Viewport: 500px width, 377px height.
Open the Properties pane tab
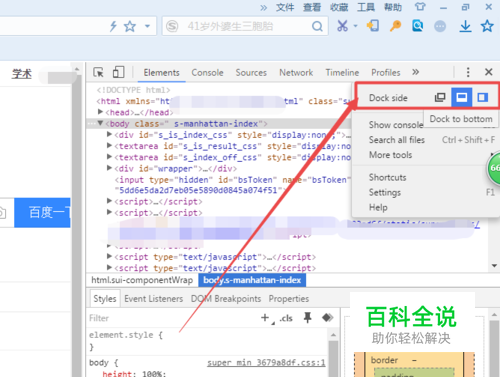(289, 299)
